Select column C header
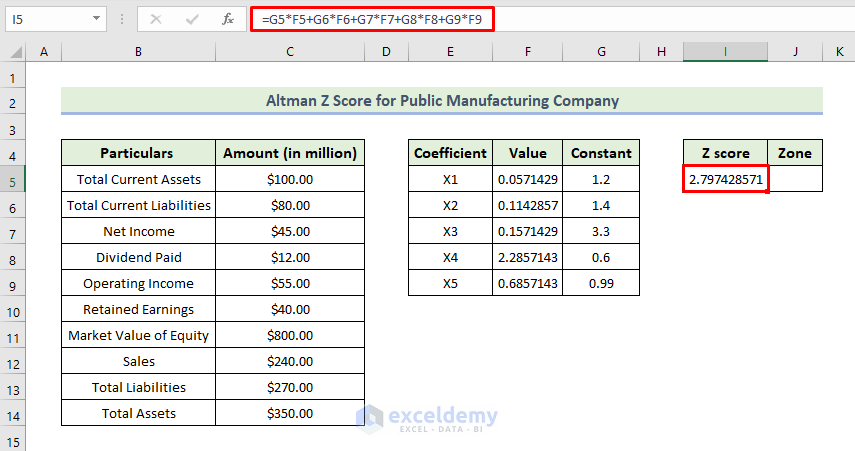This screenshot has width=855, height=451. [288, 52]
